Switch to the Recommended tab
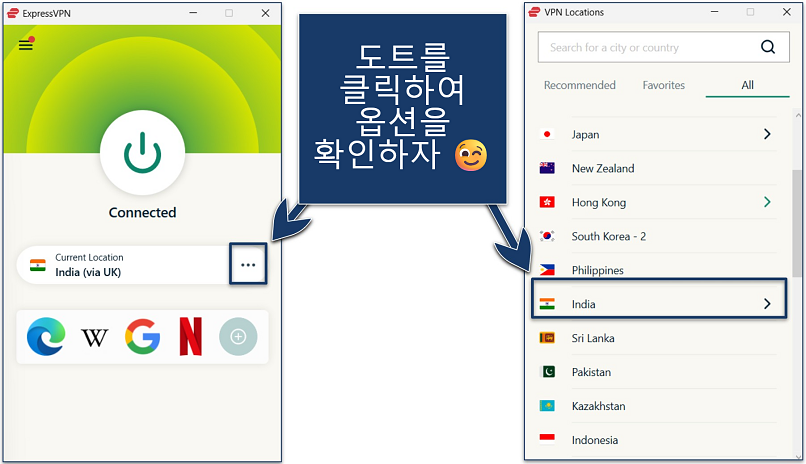 pyautogui.click(x=579, y=85)
